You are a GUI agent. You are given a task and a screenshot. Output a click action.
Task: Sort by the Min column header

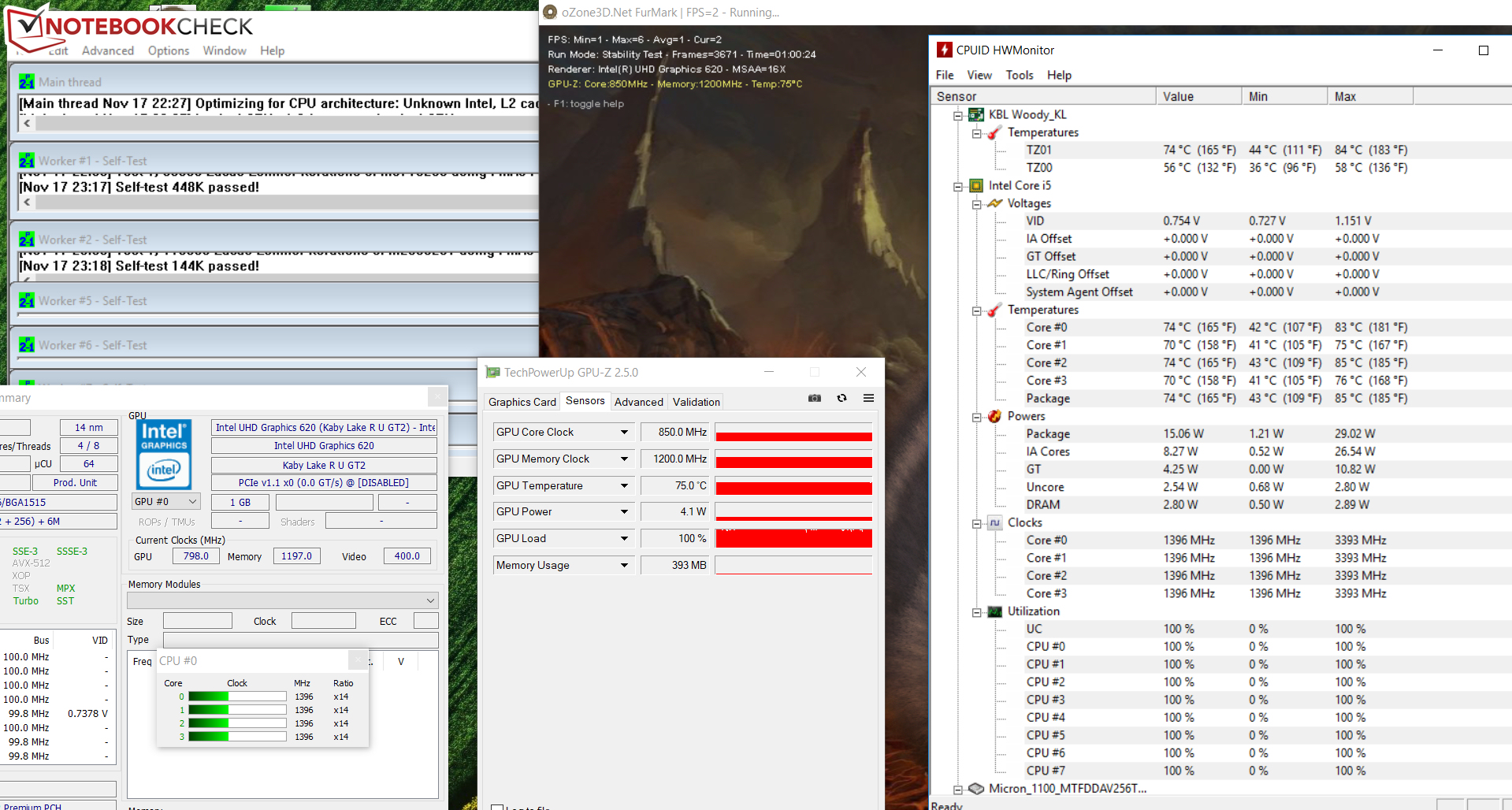click(x=1284, y=96)
